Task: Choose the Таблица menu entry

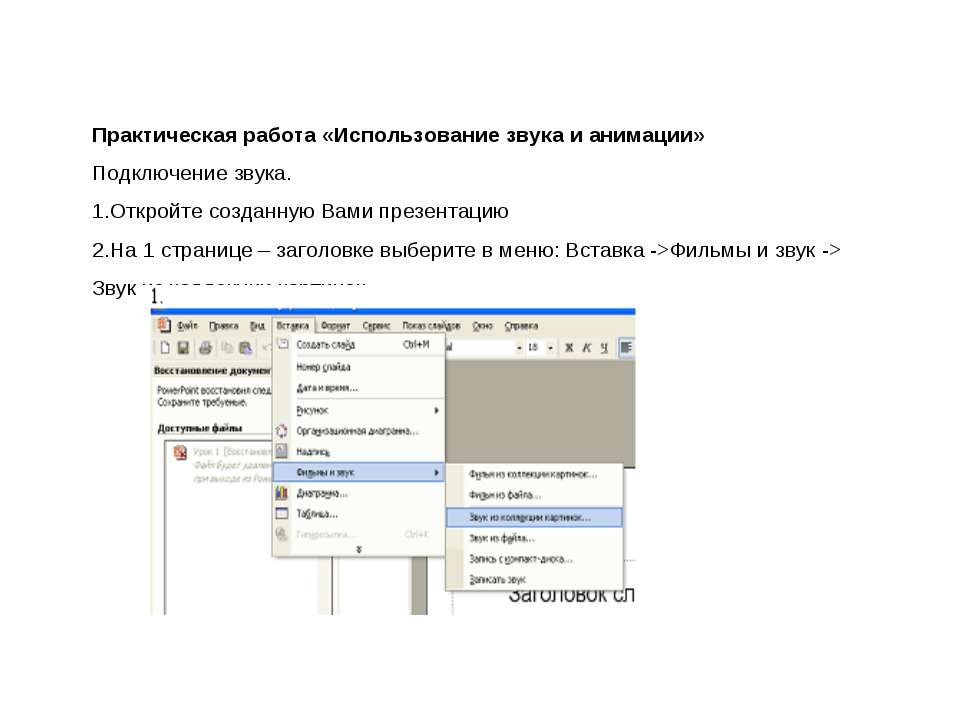Action: tap(359, 514)
